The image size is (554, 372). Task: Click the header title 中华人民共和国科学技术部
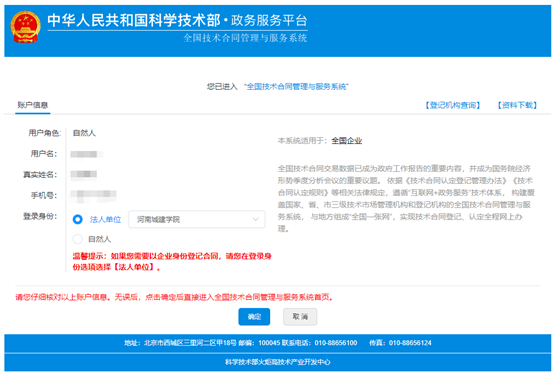[x=134, y=20]
